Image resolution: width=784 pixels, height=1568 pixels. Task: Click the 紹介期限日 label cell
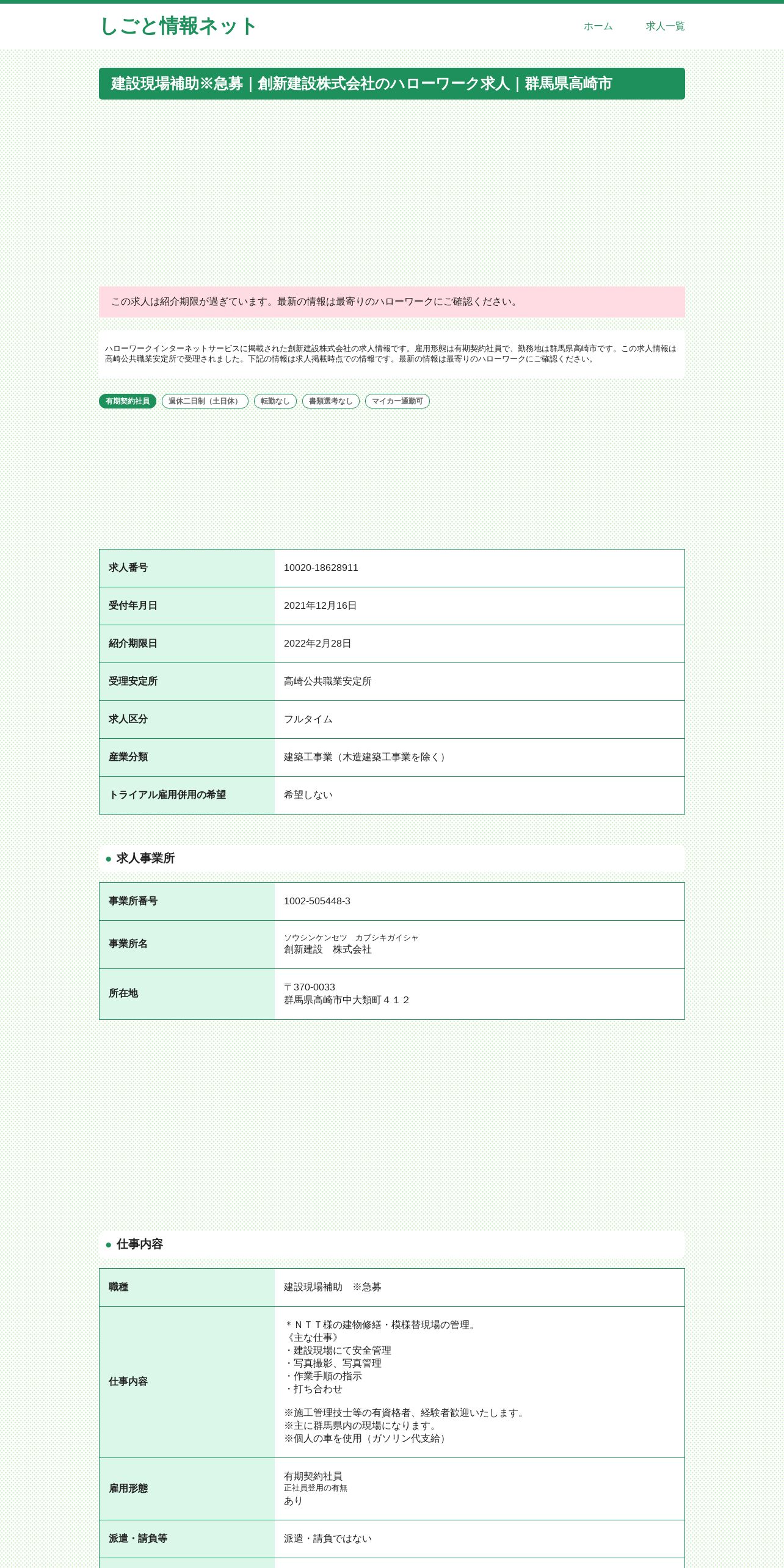[187, 644]
